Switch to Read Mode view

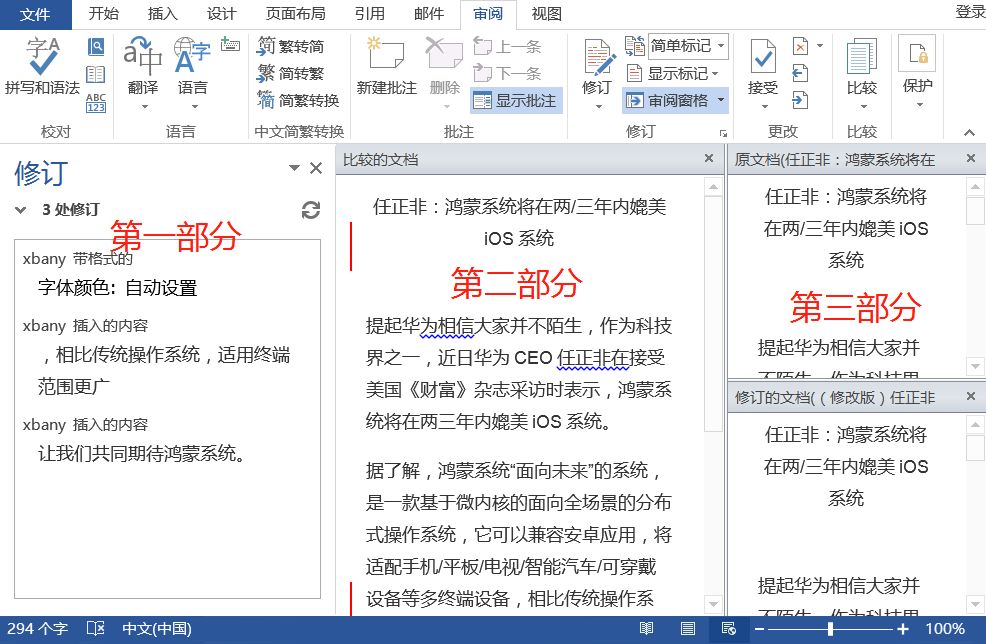click(x=646, y=628)
